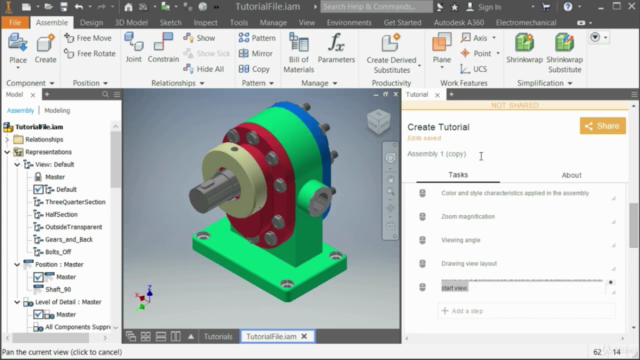Switch to the Modeling browser tab
The image size is (640, 360).
(57, 111)
